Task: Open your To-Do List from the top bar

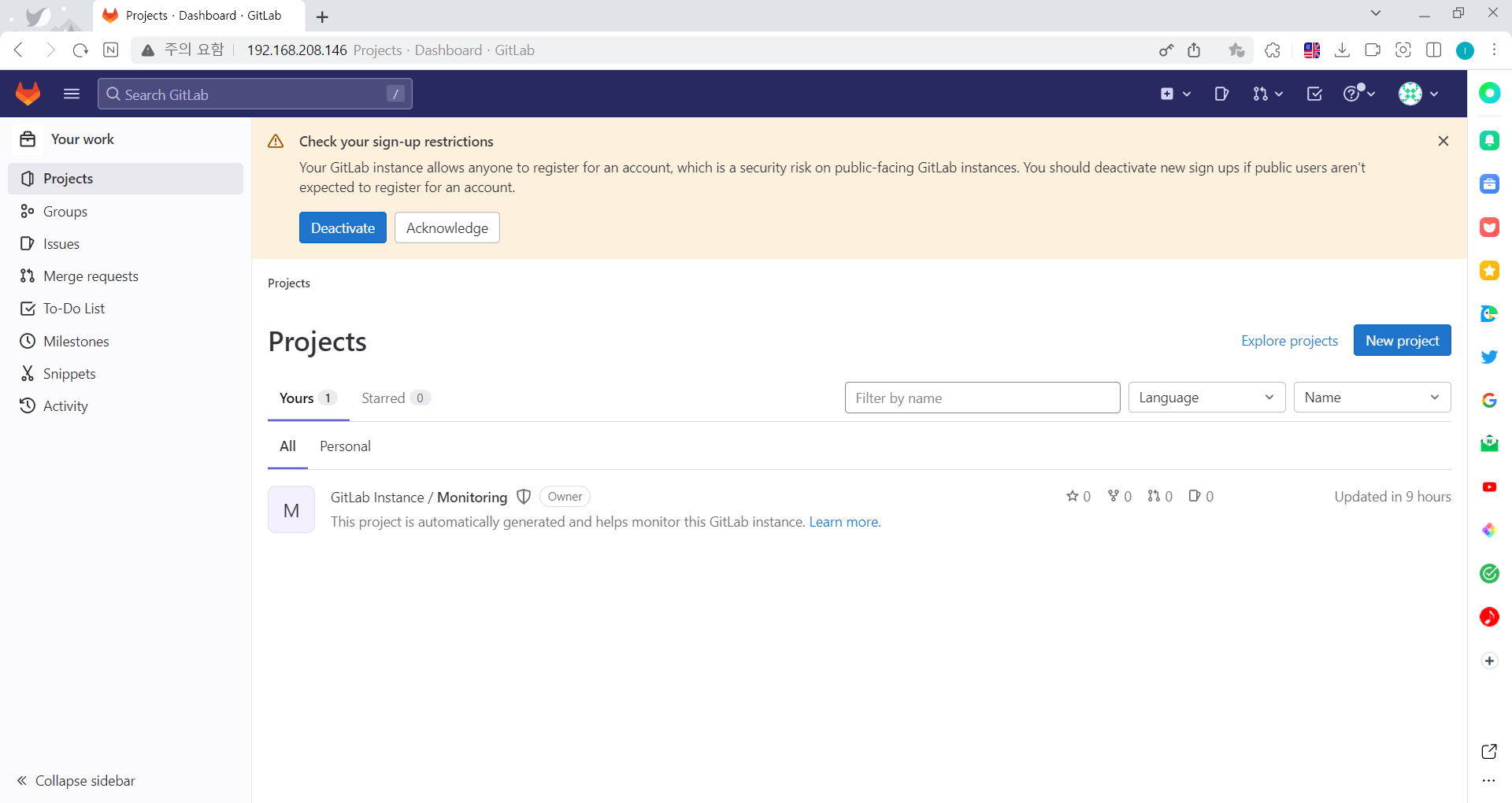Action: (1314, 93)
